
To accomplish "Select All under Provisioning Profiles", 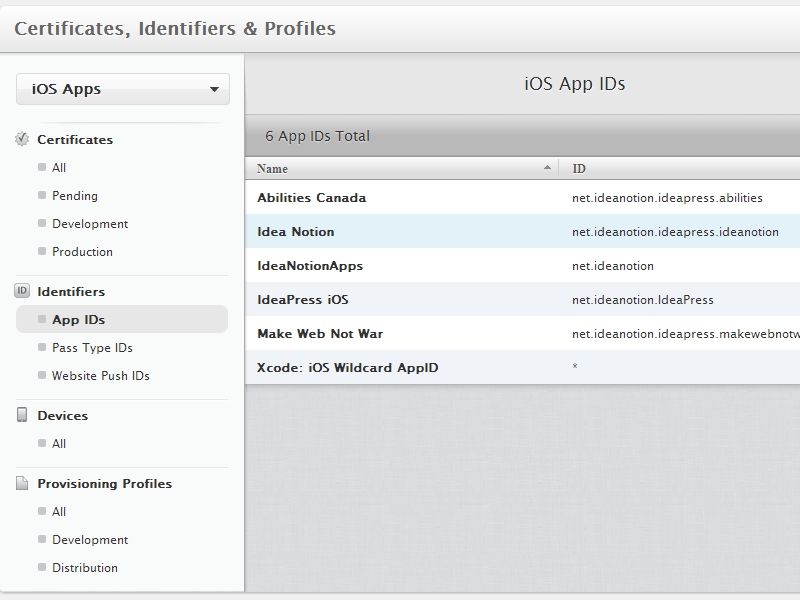I will (59, 511).
